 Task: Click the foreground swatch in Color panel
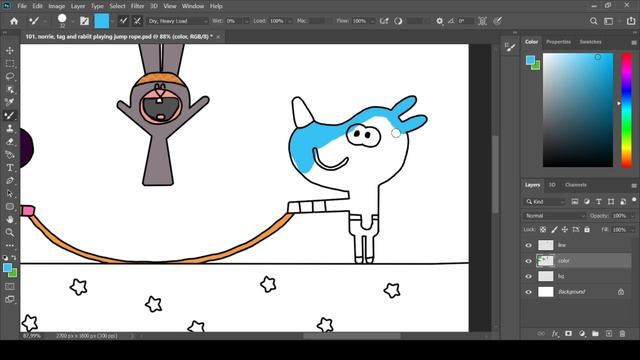[530, 60]
